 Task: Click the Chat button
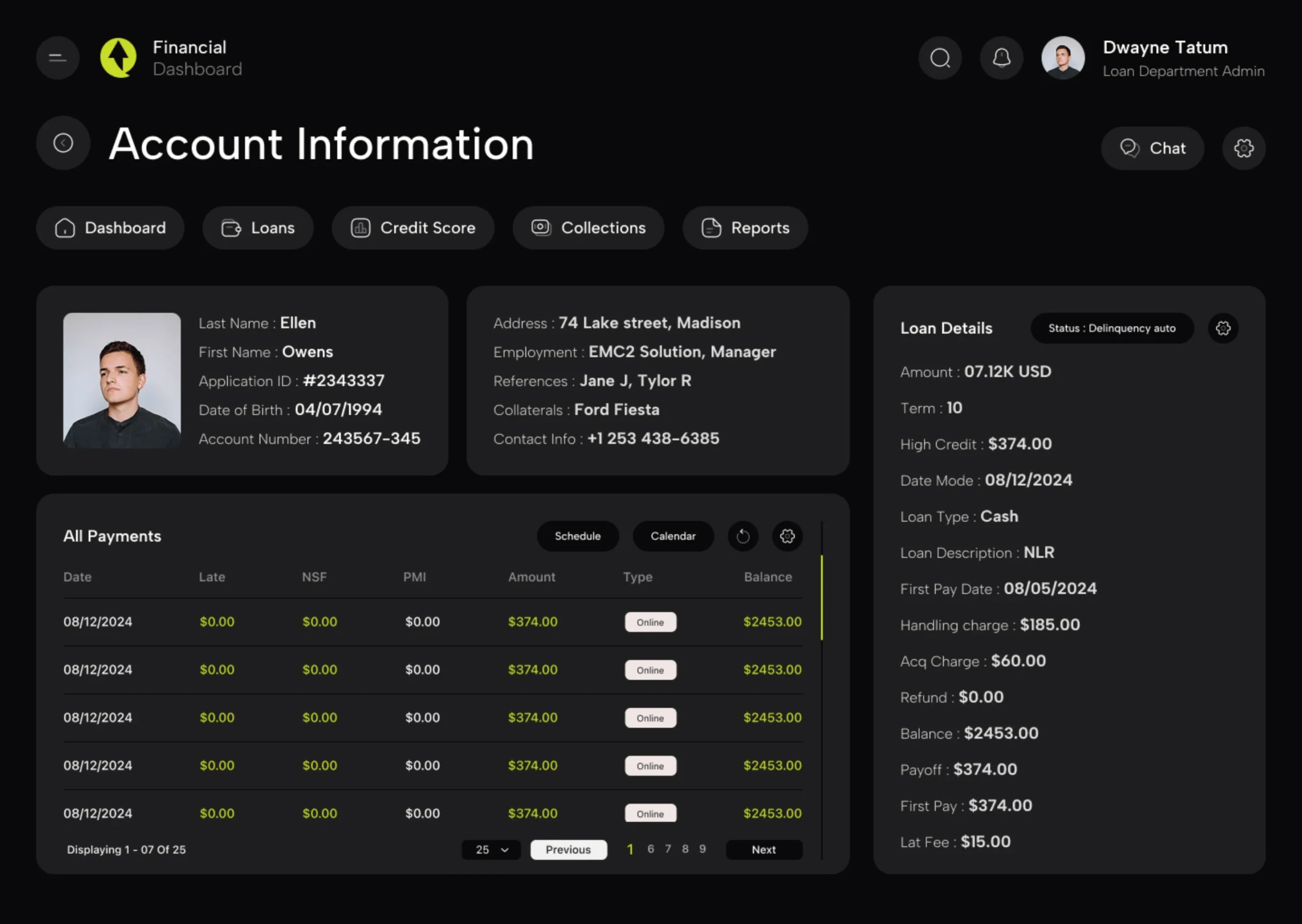point(1152,148)
